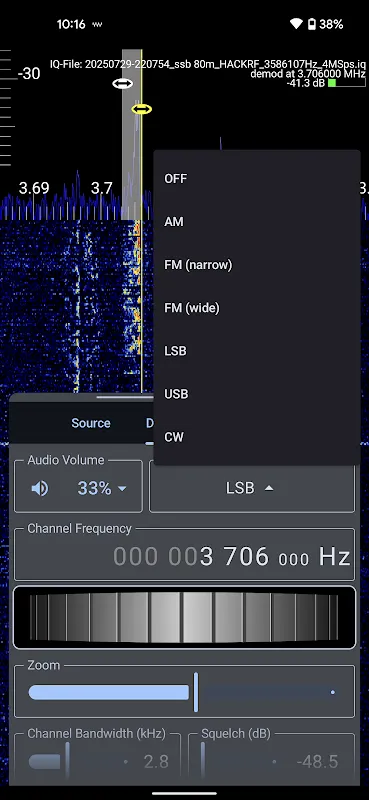Pick CW in the mode menu
The height and width of the screenshot is (800, 369).
(x=257, y=437)
